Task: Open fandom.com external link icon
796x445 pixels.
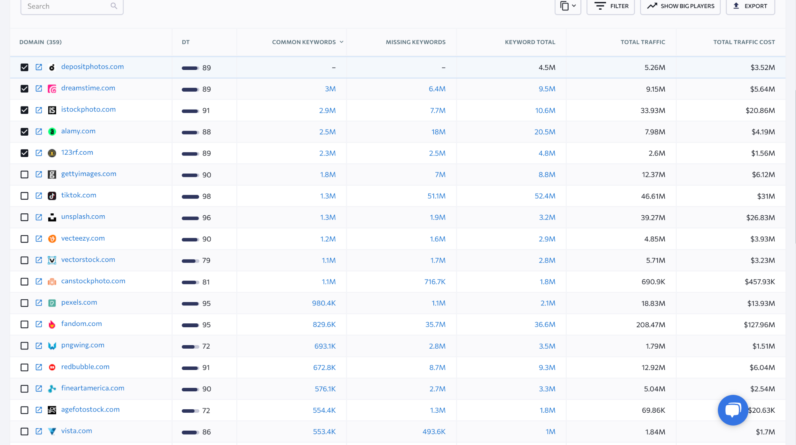Action: [x=39, y=324]
